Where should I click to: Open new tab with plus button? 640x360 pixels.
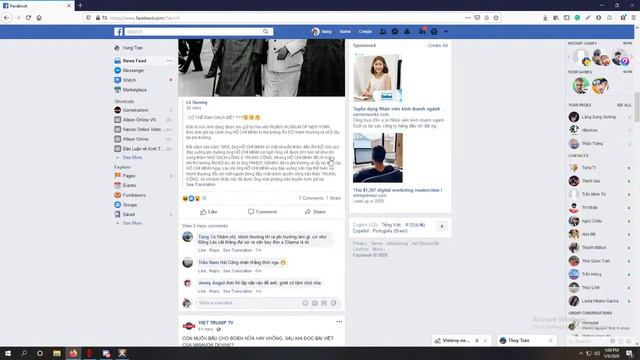(x=80, y=6)
